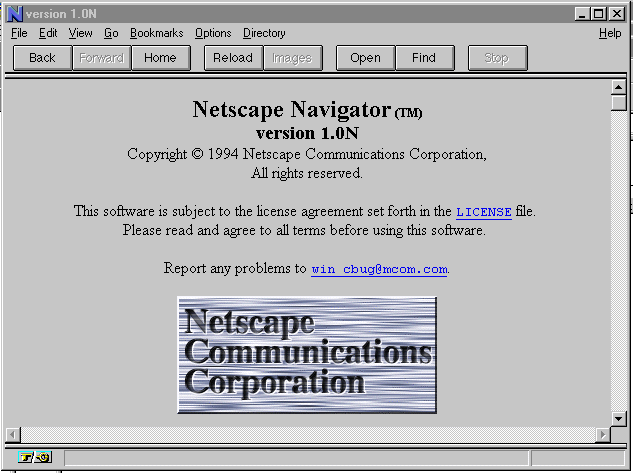
Task: Maximize the Netscape window
Action: click(x=599, y=14)
